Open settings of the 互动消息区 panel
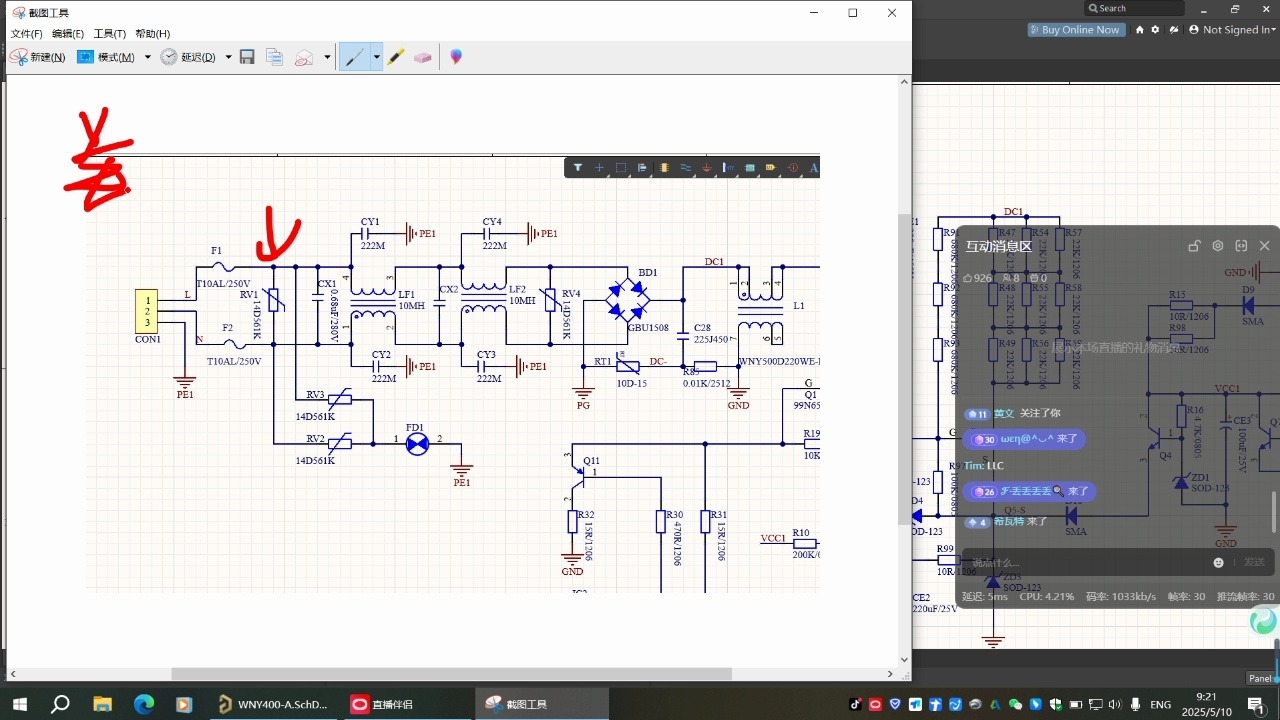 [1218, 246]
